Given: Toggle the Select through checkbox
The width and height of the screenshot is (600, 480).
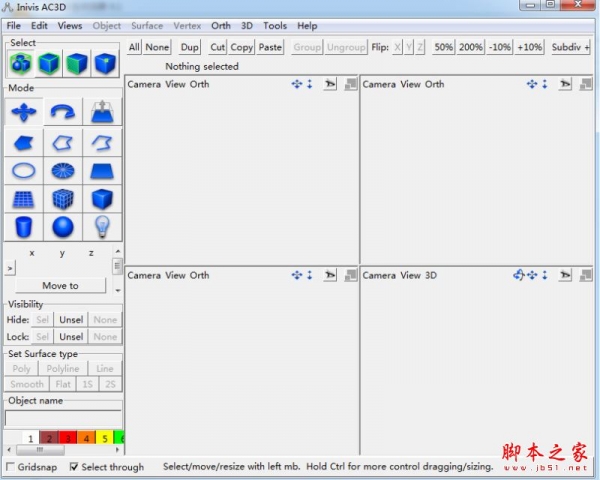Looking at the screenshot, I should coord(74,467).
